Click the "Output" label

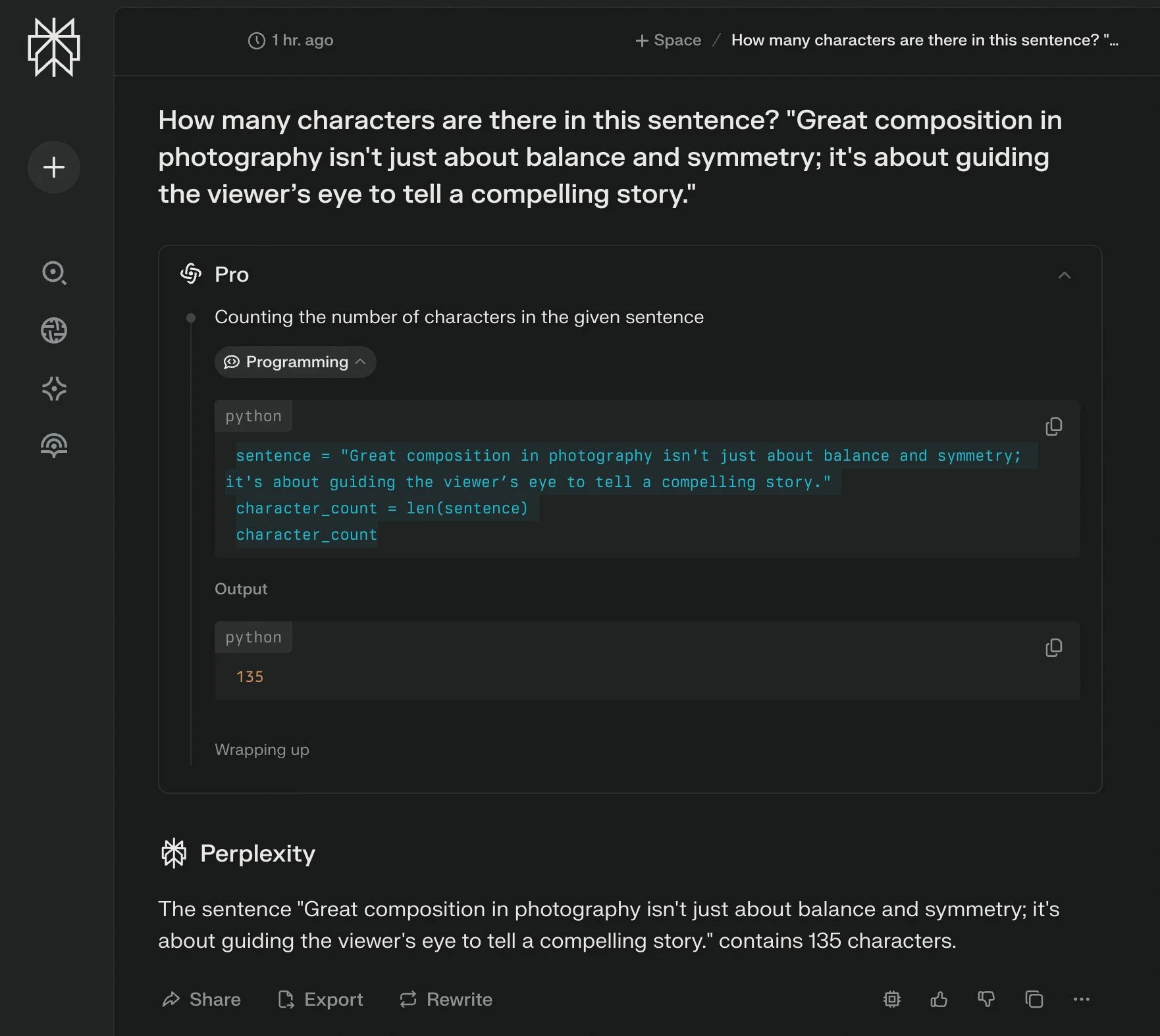pos(241,589)
